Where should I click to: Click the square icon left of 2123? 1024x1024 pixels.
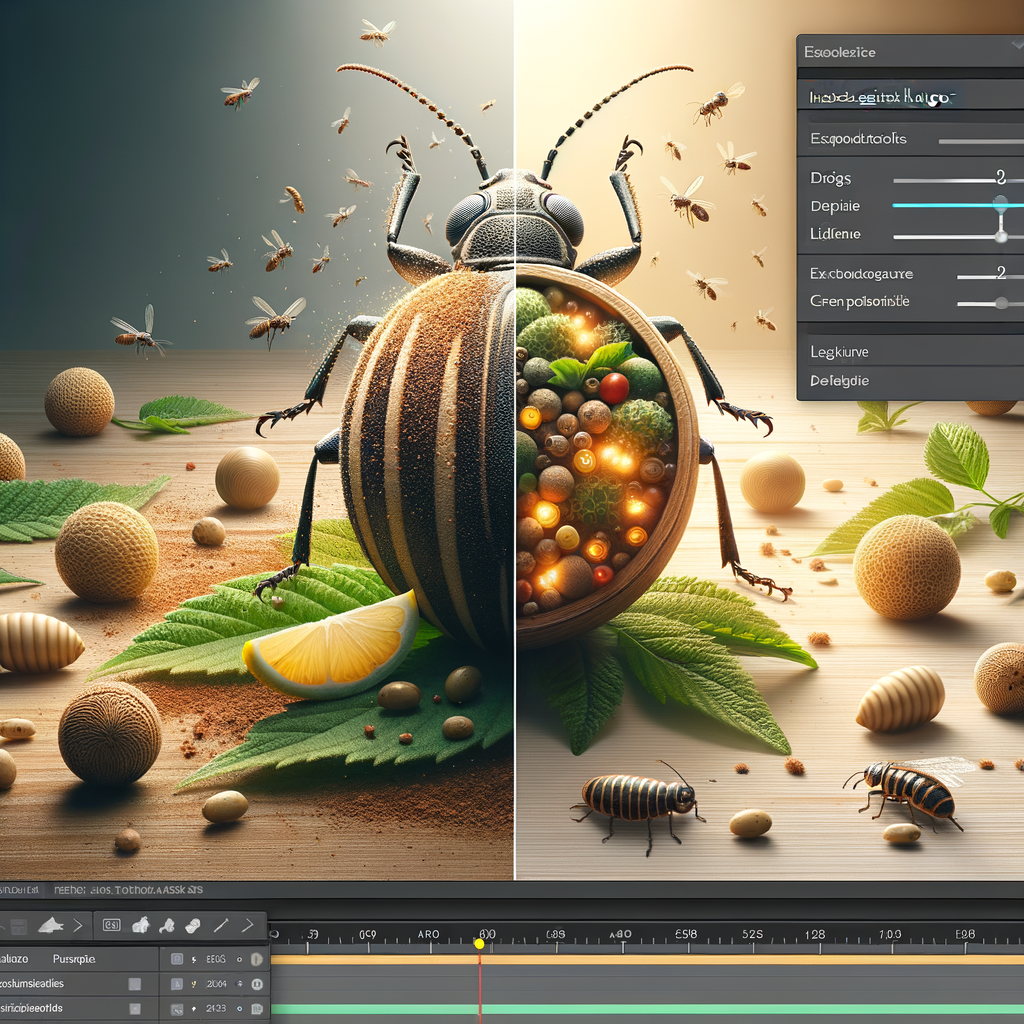[177, 1009]
